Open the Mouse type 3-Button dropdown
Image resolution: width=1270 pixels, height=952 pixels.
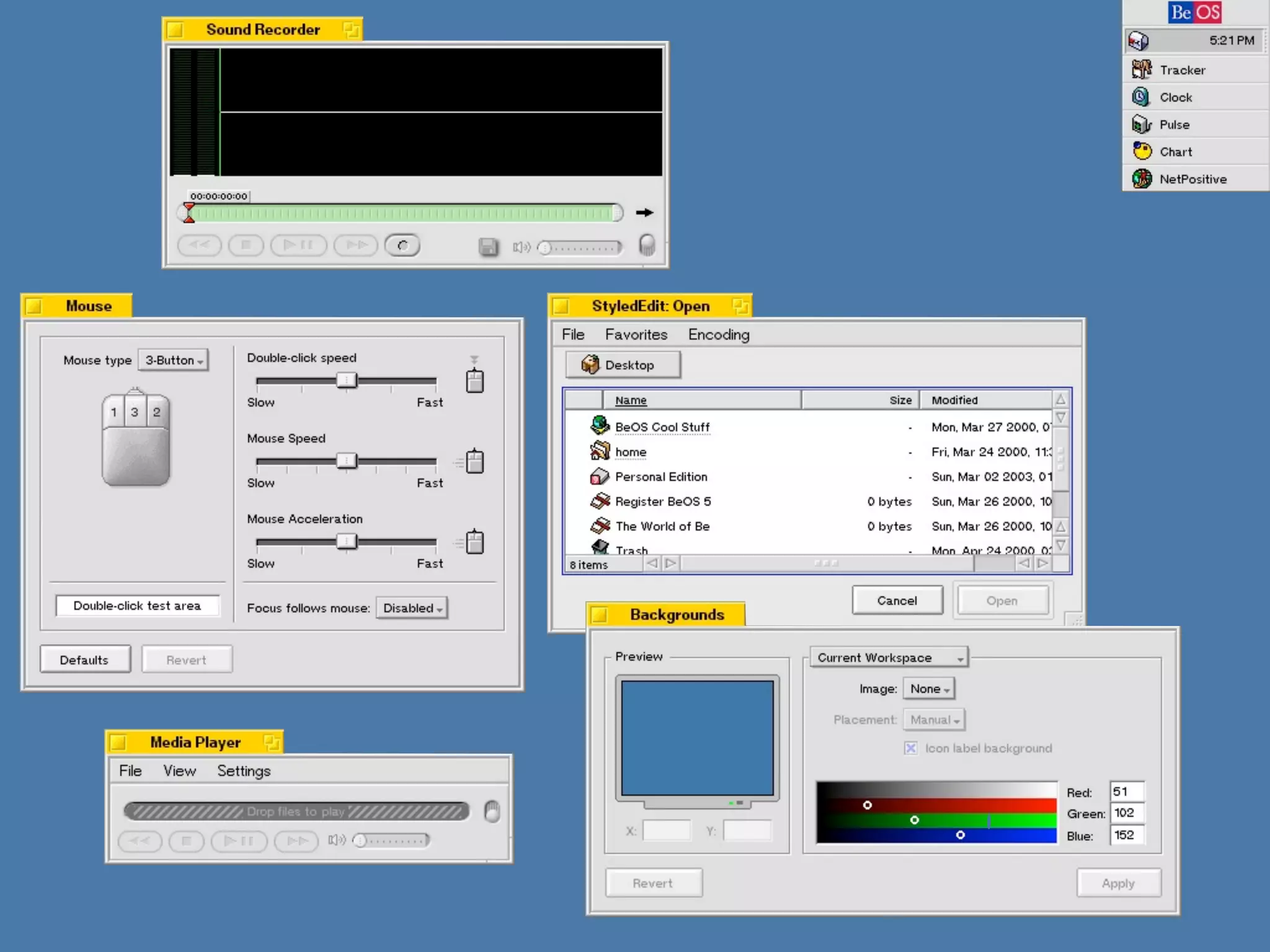174,360
